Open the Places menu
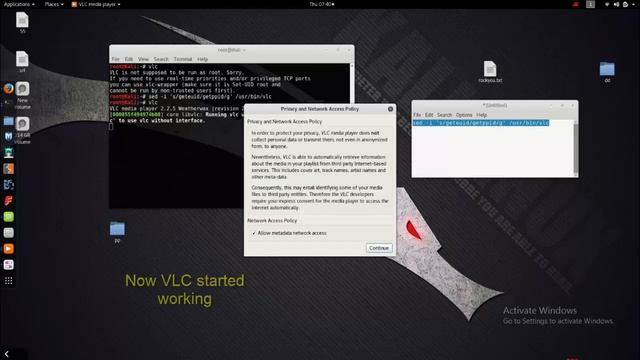Screen dimensions: 640x360 pyautogui.click(x=54, y=4)
